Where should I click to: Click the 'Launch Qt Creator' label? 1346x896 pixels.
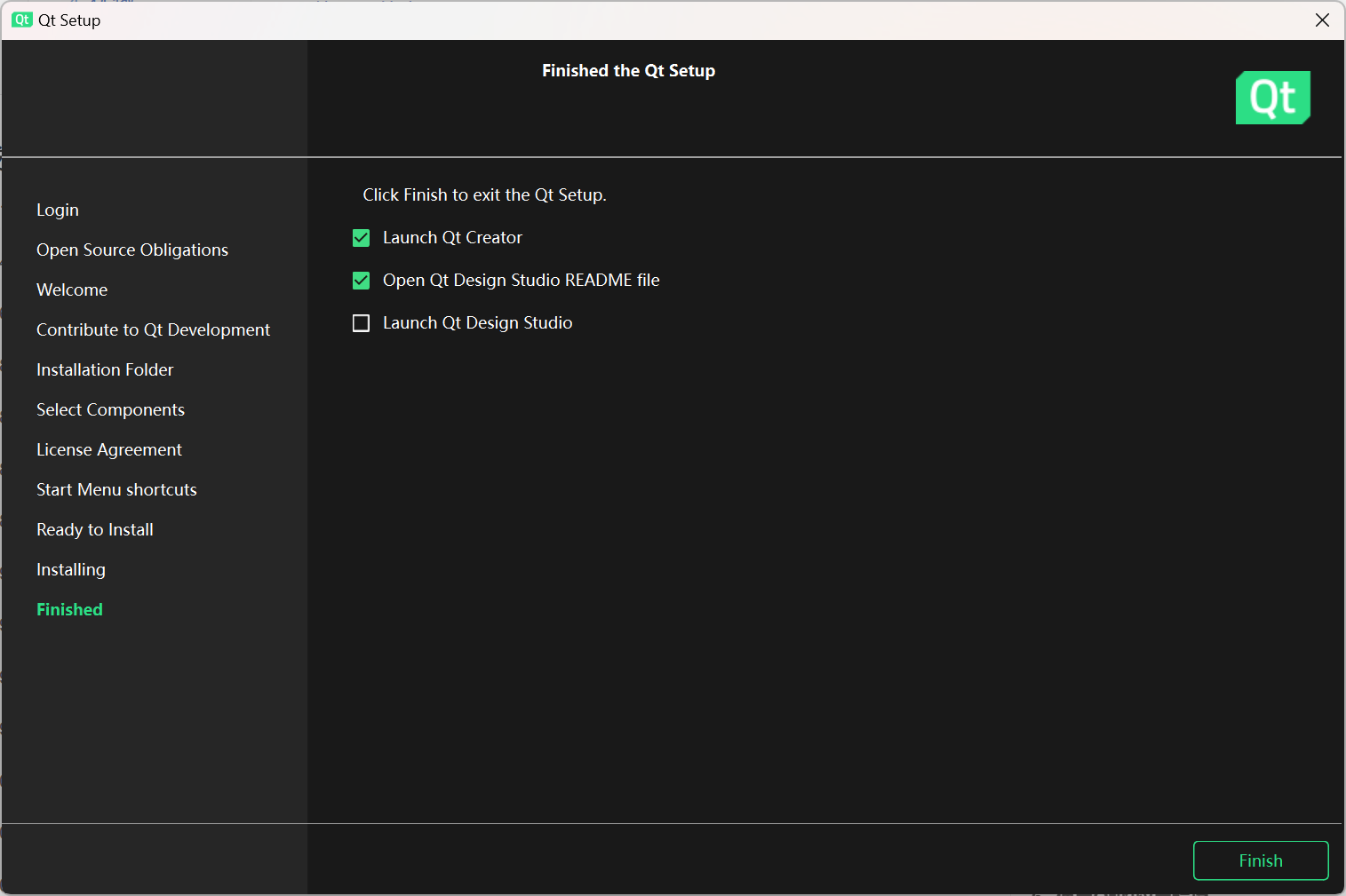(452, 237)
